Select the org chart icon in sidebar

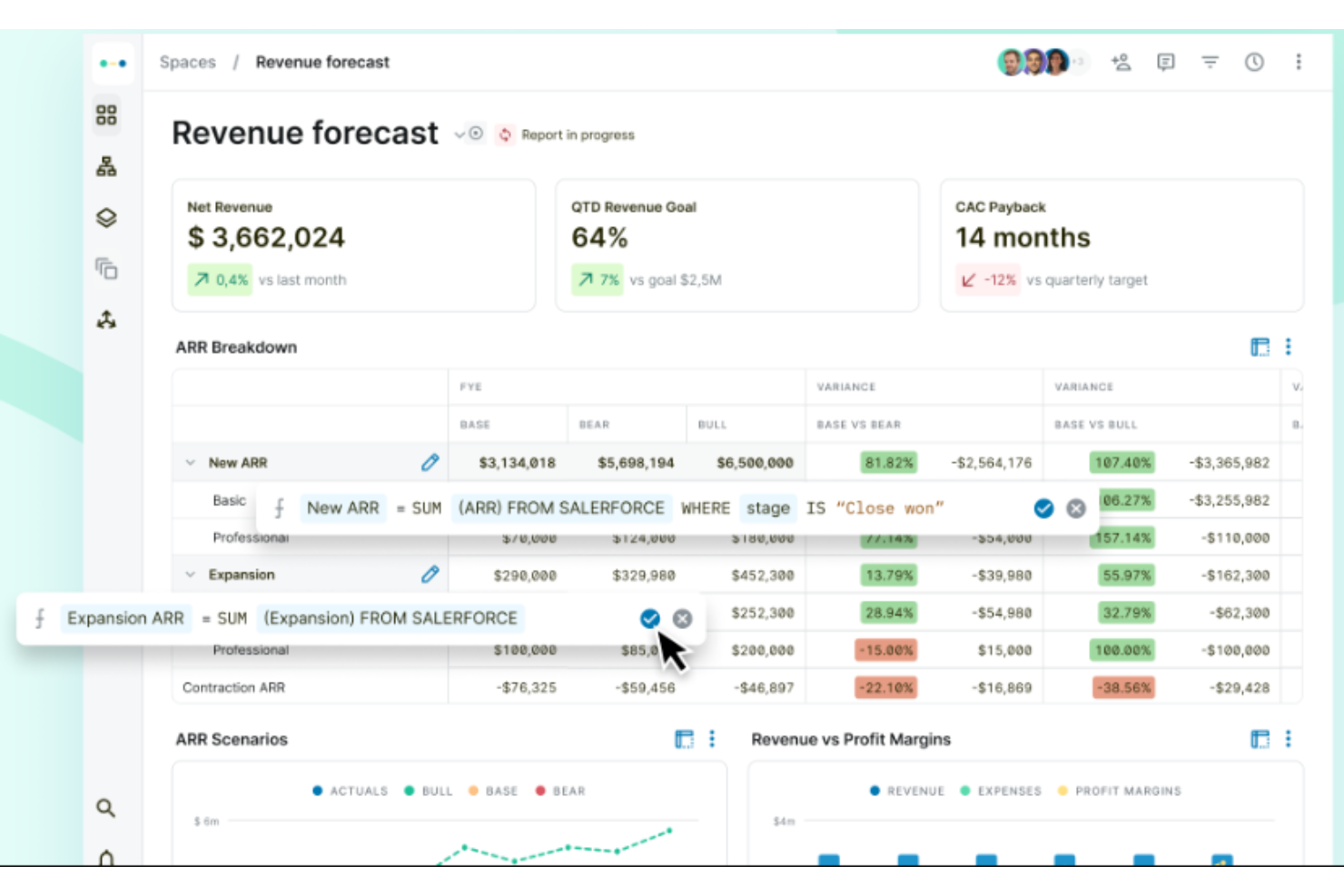click(106, 166)
